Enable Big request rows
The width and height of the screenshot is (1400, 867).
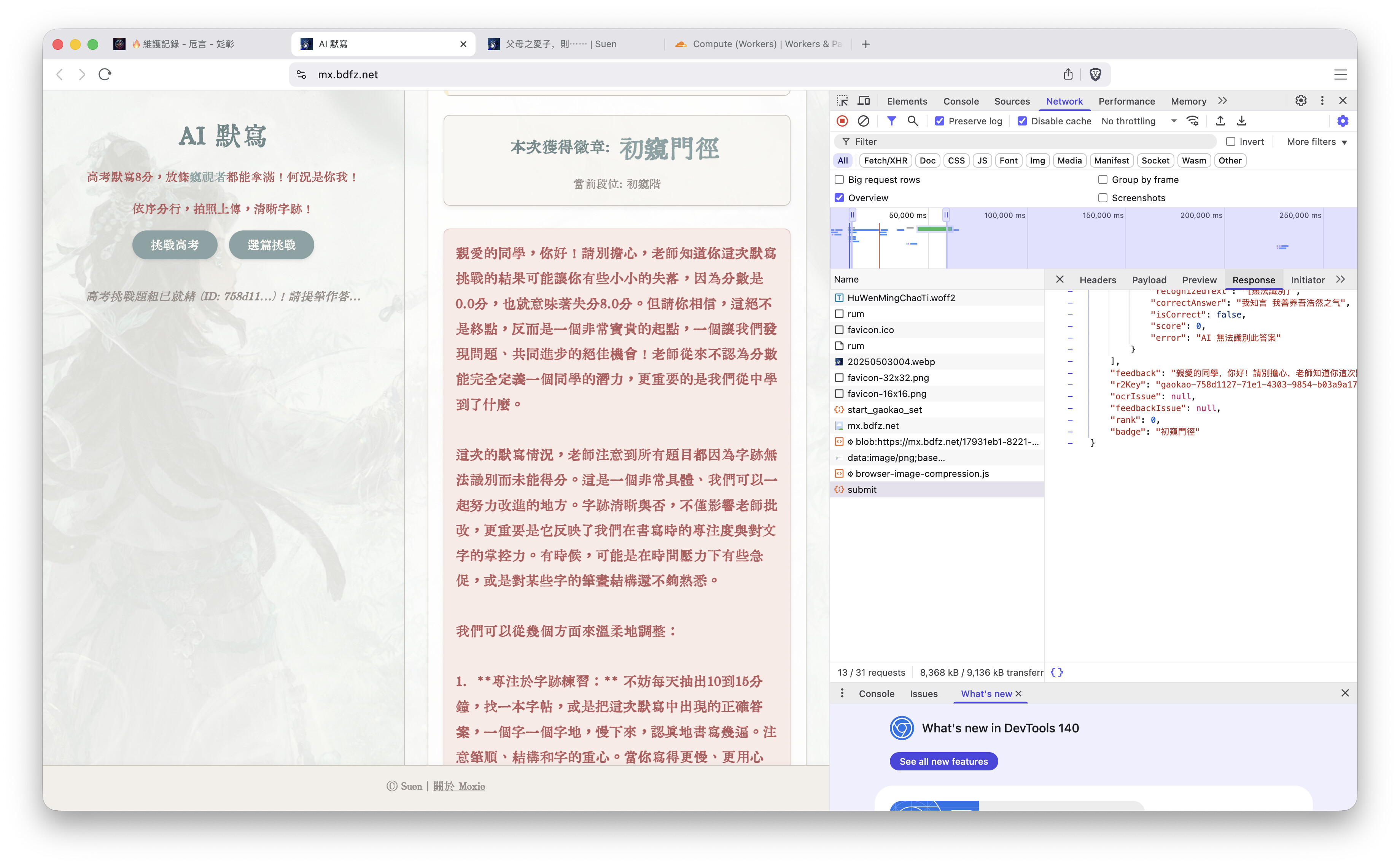(x=839, y=179)
